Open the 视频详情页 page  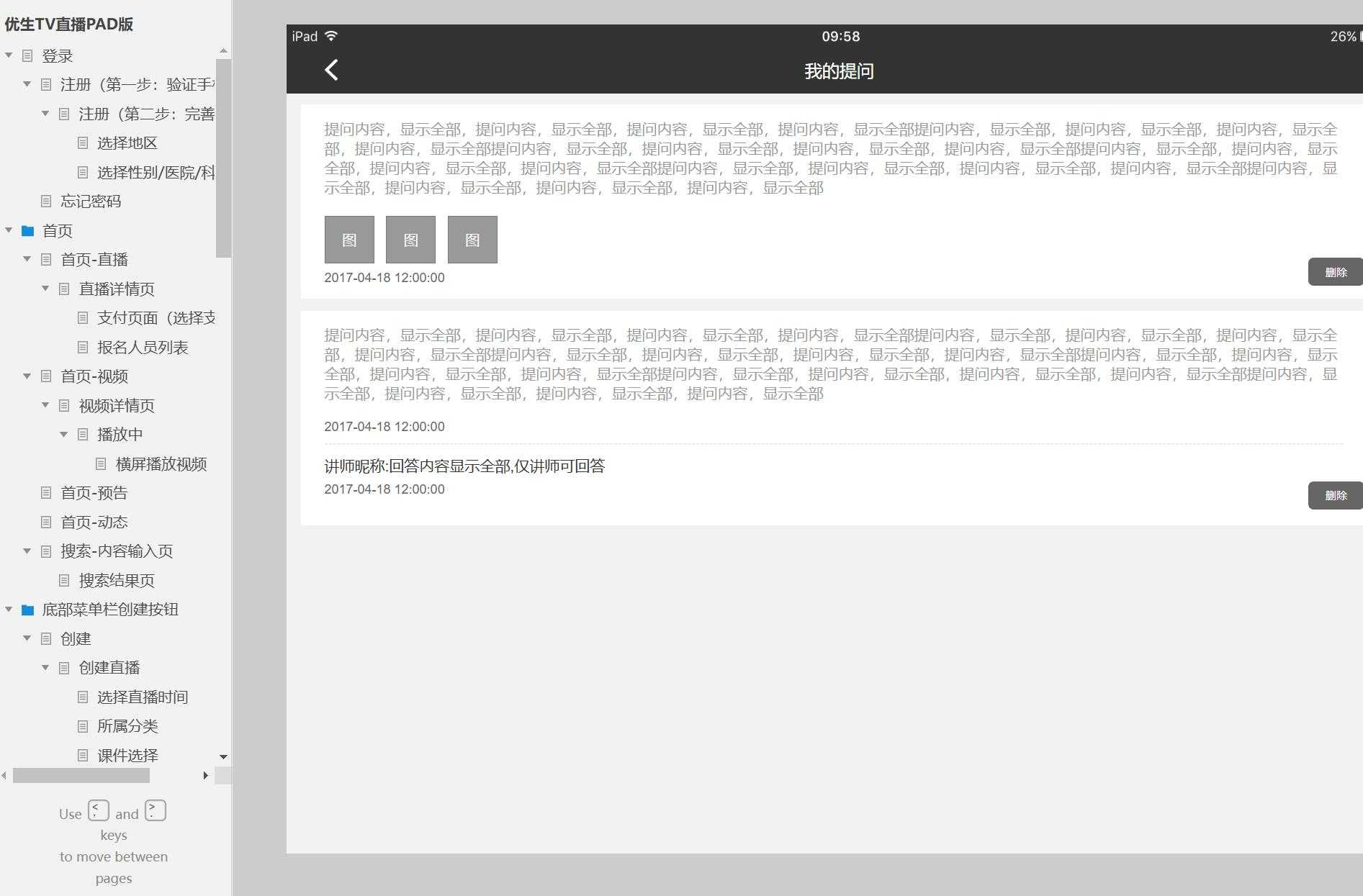pos(117,405)
